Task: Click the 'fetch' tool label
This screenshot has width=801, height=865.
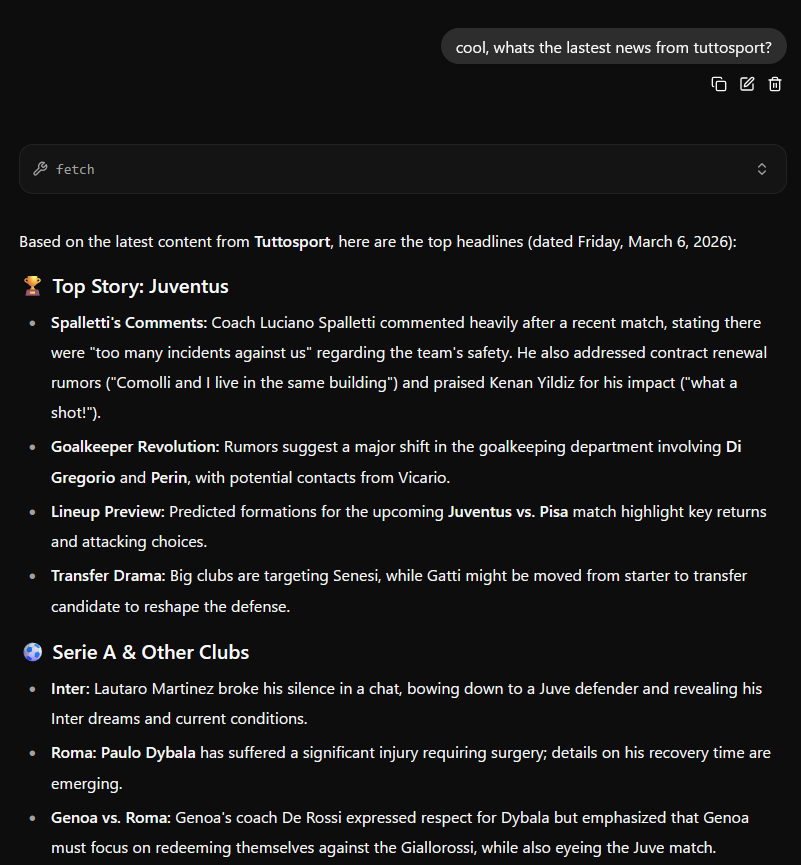Action: click(75, 169)
